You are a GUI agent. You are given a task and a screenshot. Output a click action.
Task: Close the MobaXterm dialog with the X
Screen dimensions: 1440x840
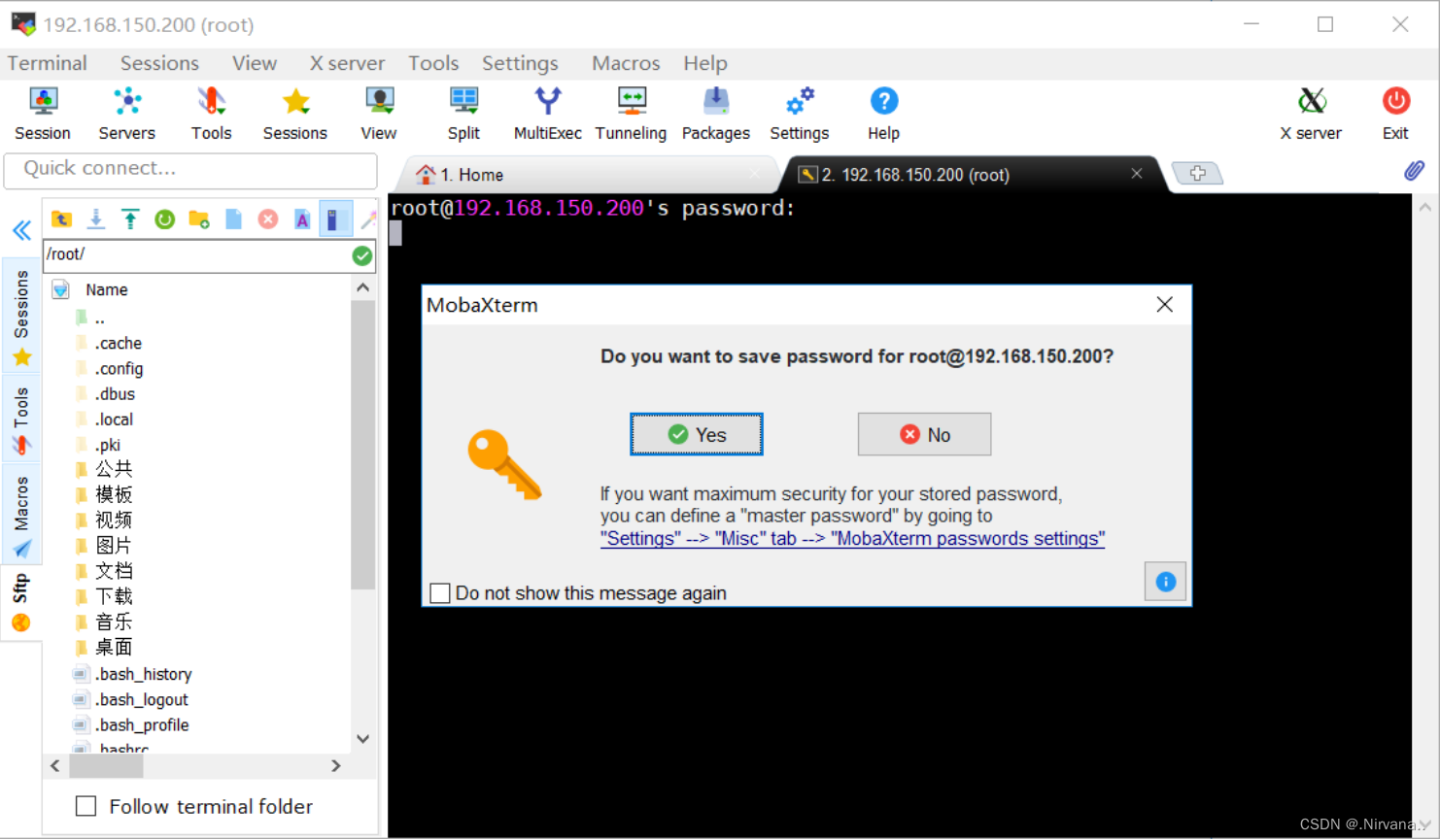point(1165,305)
